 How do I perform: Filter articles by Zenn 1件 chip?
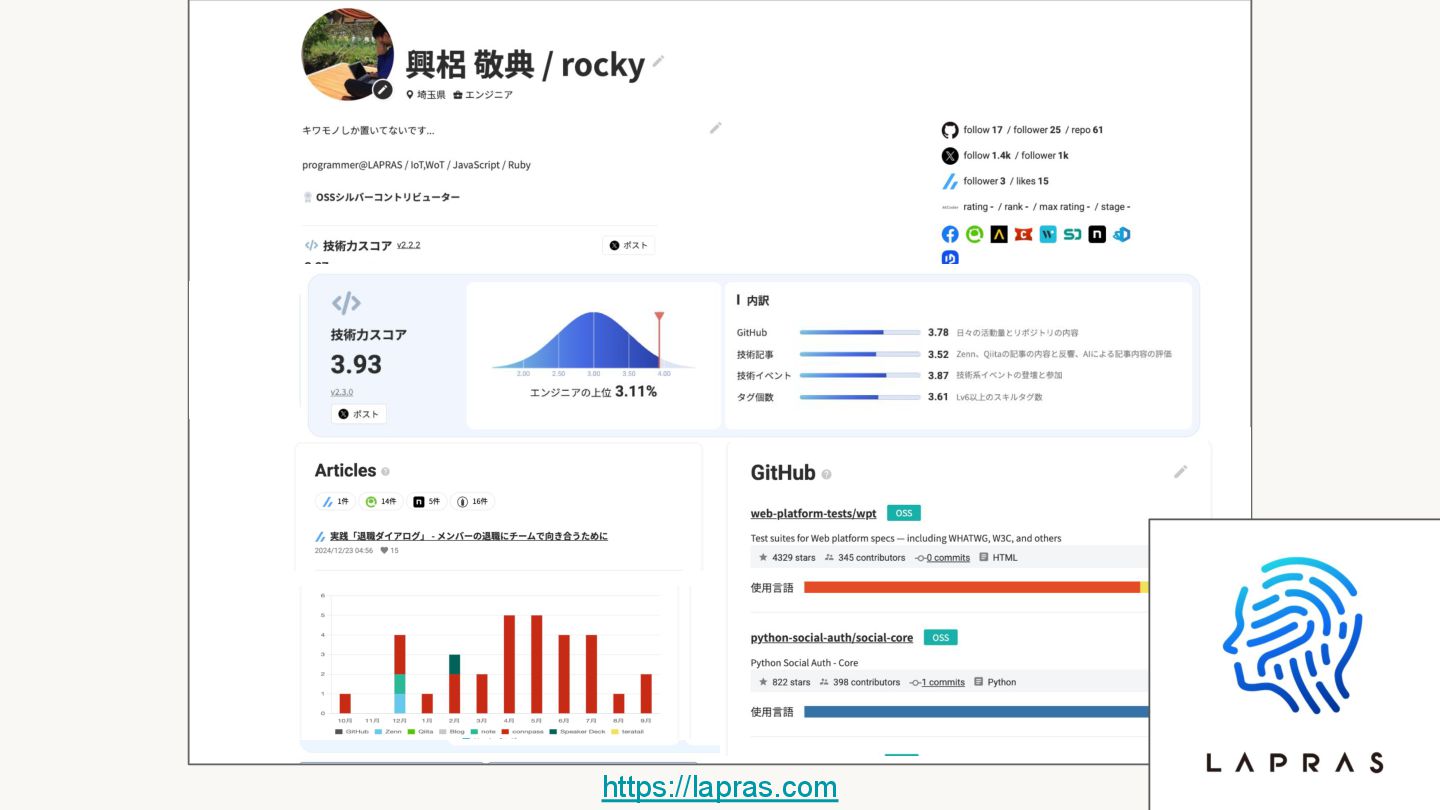pos(335,502)
